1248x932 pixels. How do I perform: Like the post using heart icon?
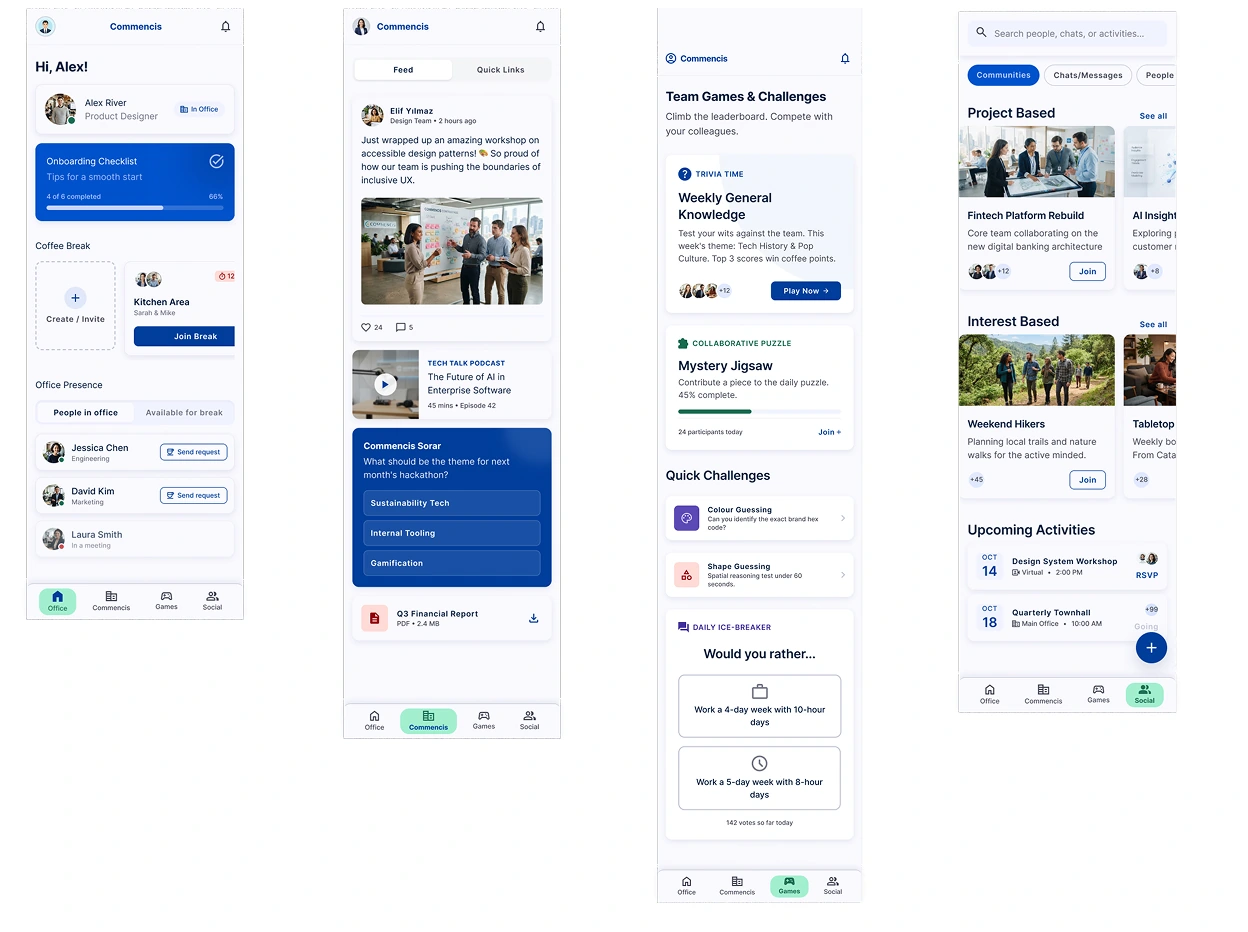click(x=366, y=327)
